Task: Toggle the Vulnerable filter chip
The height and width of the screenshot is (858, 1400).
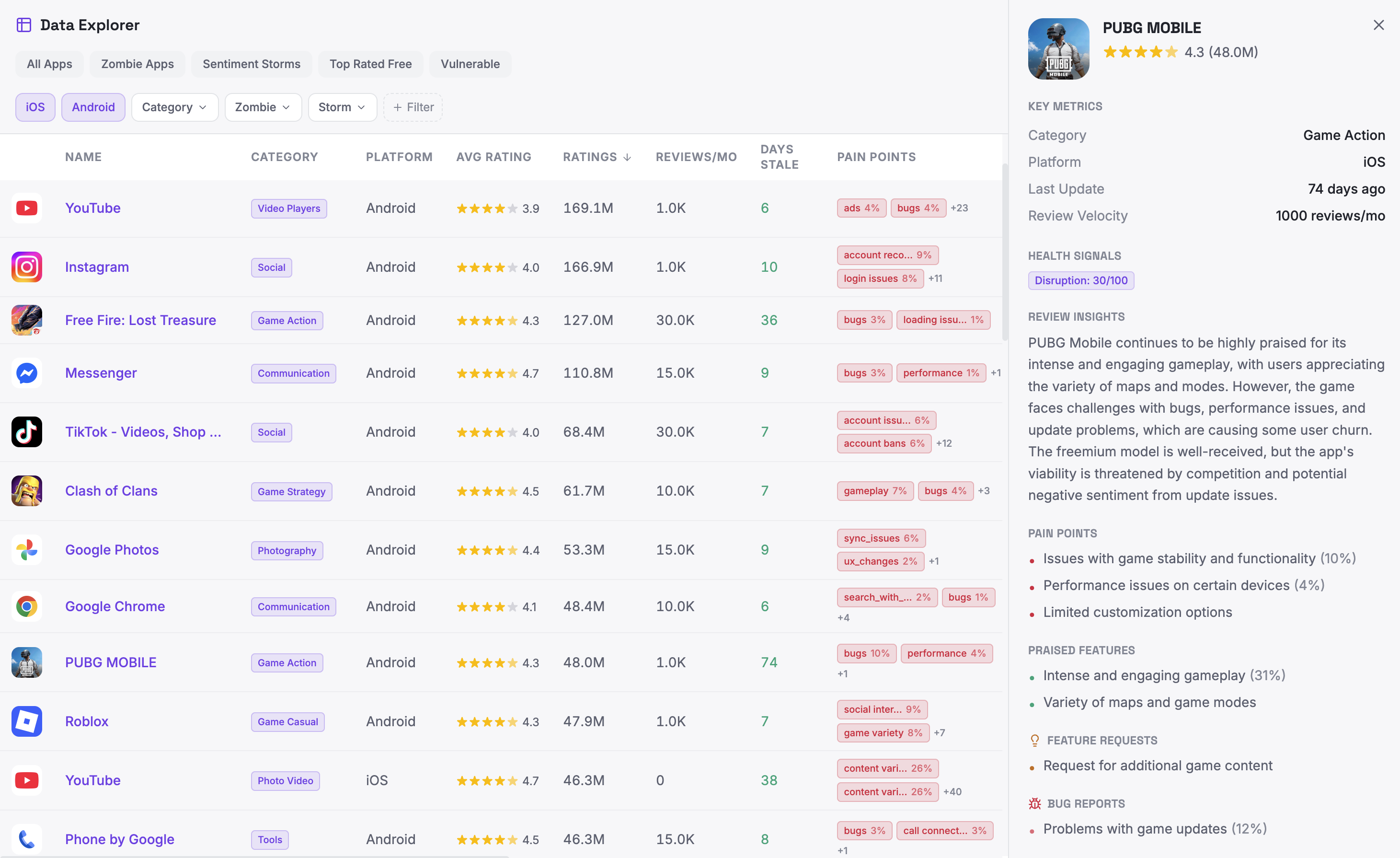Action: coord(470,64)
